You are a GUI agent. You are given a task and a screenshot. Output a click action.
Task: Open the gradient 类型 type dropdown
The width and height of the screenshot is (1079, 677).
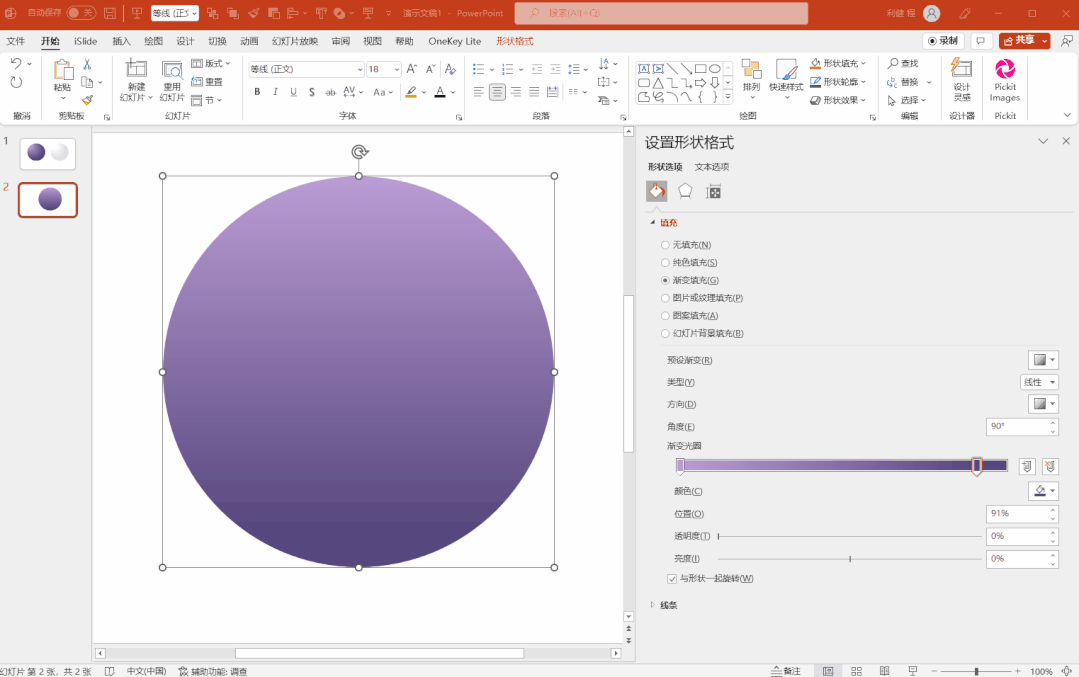(x=1039, y=382)
